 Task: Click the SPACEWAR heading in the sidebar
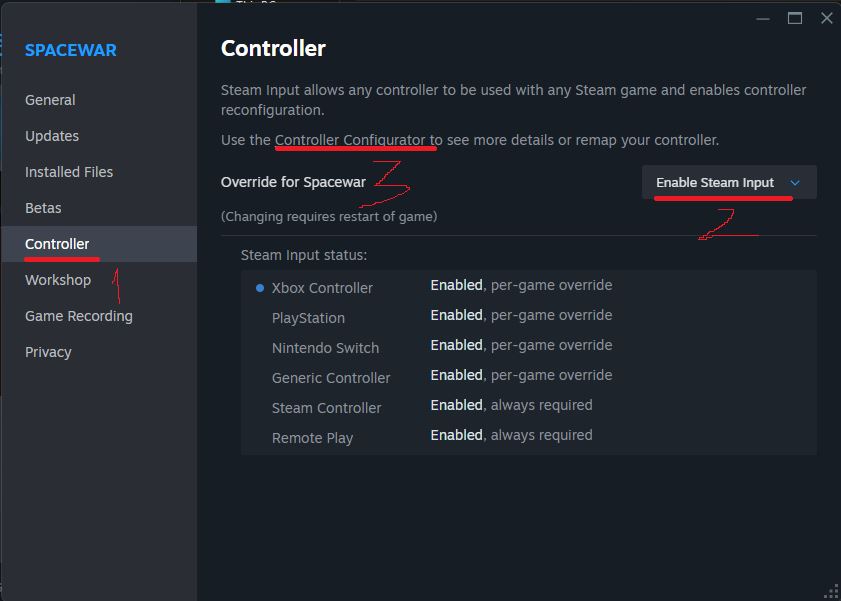(70, 49)
